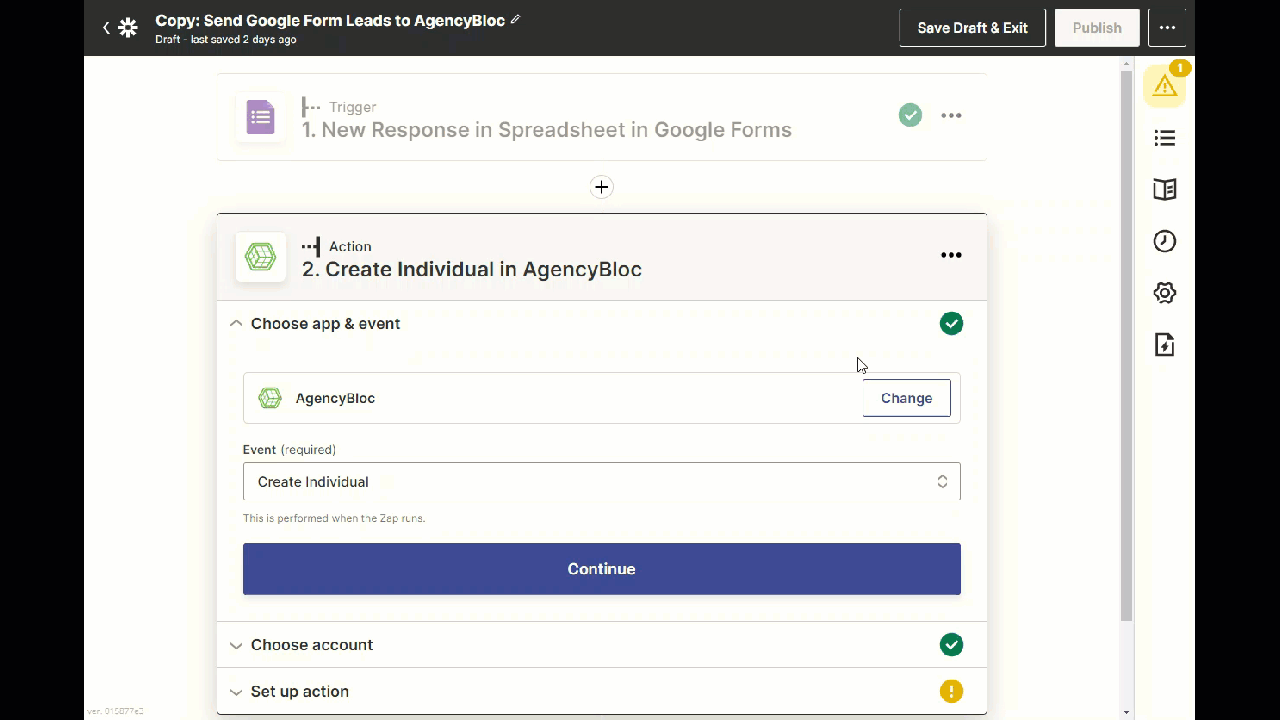Click the Continue button

601,569
